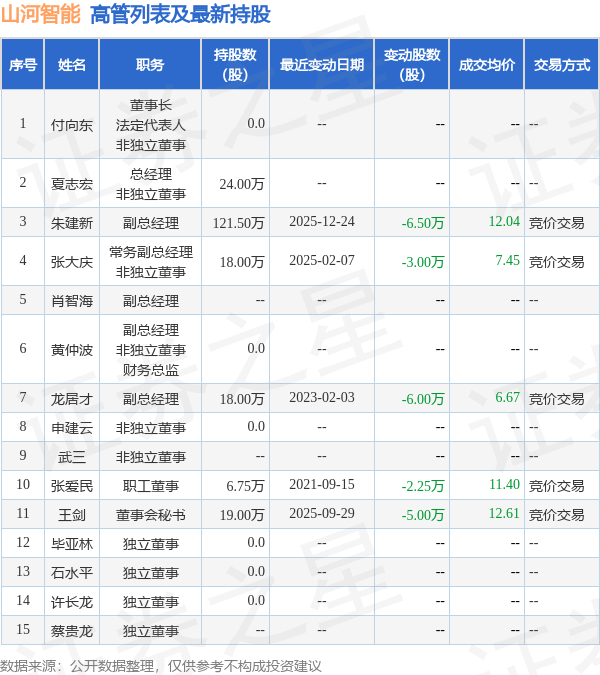Click the 高管列表及最新持股 heading

pyautogui.click(x=180, y=14)
